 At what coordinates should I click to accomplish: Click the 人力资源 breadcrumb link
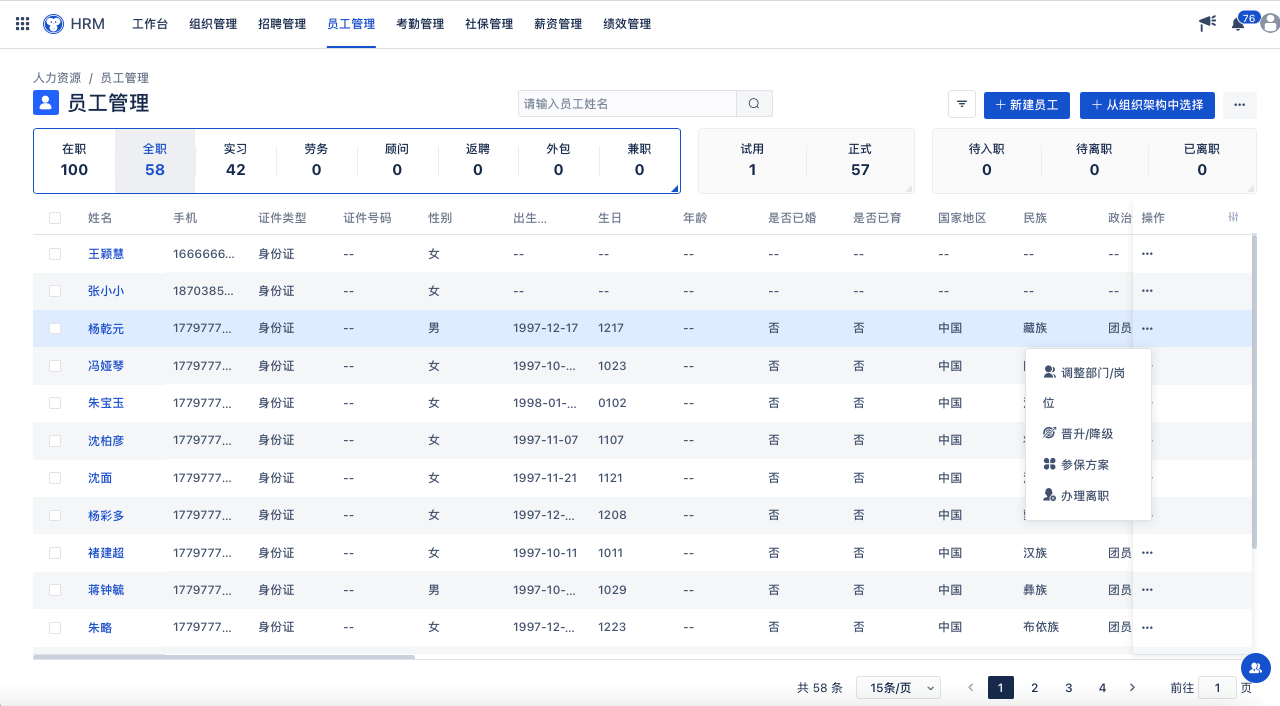(x=57, y=77)
